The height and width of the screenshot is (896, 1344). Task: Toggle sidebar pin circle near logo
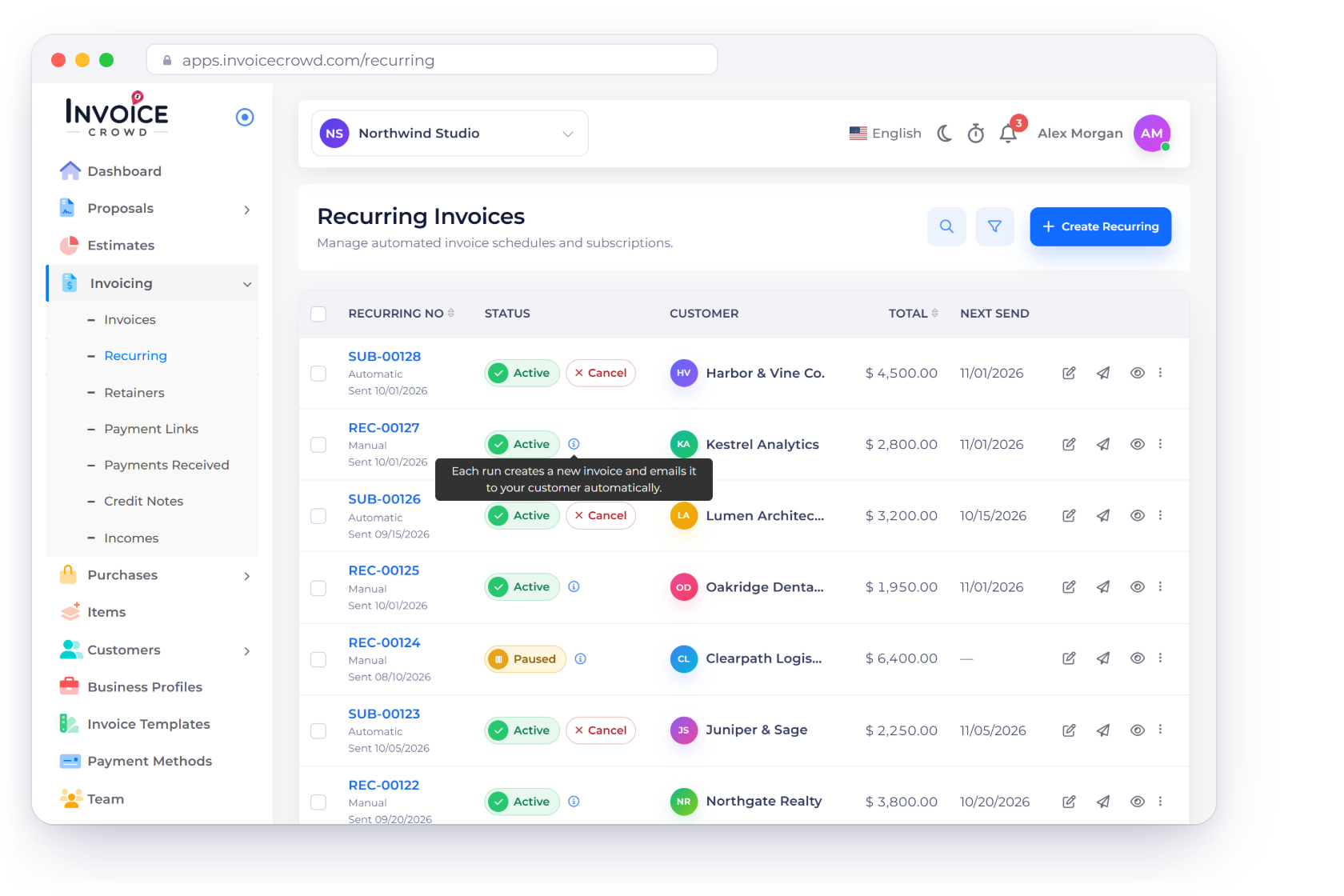pos(245,118)
